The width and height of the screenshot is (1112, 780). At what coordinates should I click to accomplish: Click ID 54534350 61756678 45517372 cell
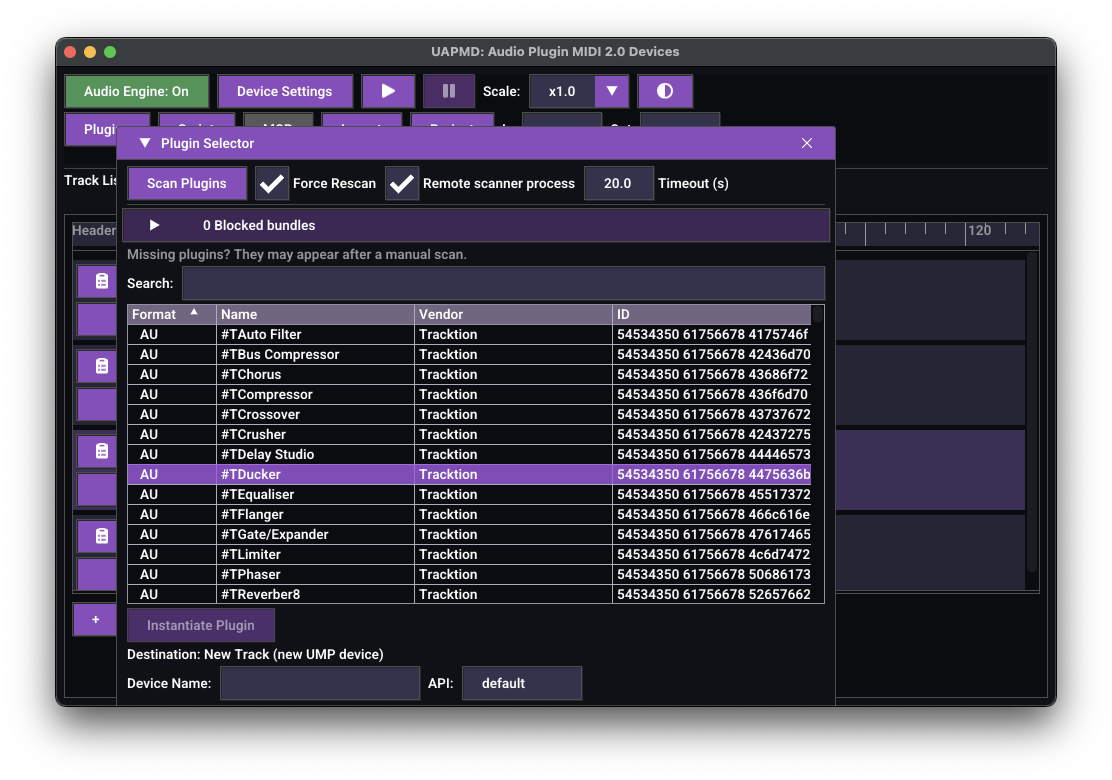pos(713,494)
